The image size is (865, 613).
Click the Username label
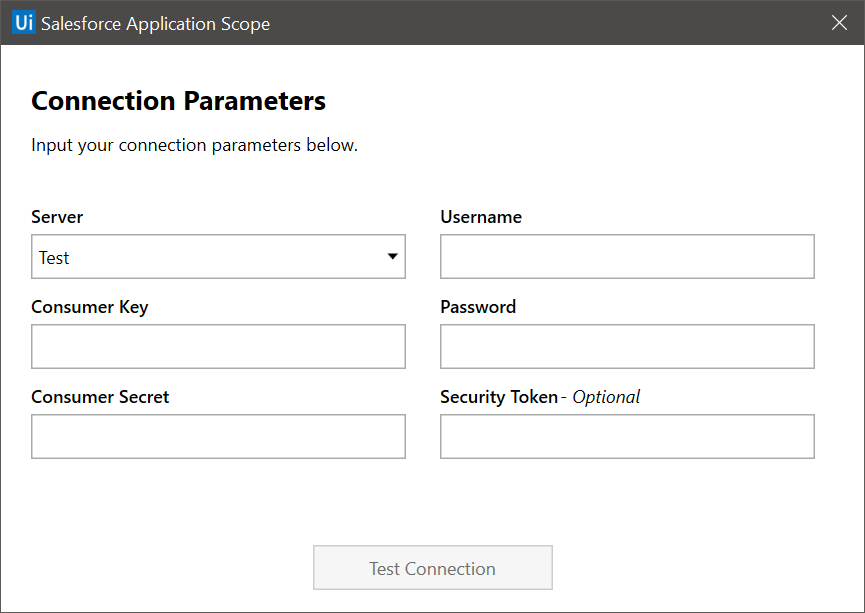pyautogui.click(x=480, y=217)
